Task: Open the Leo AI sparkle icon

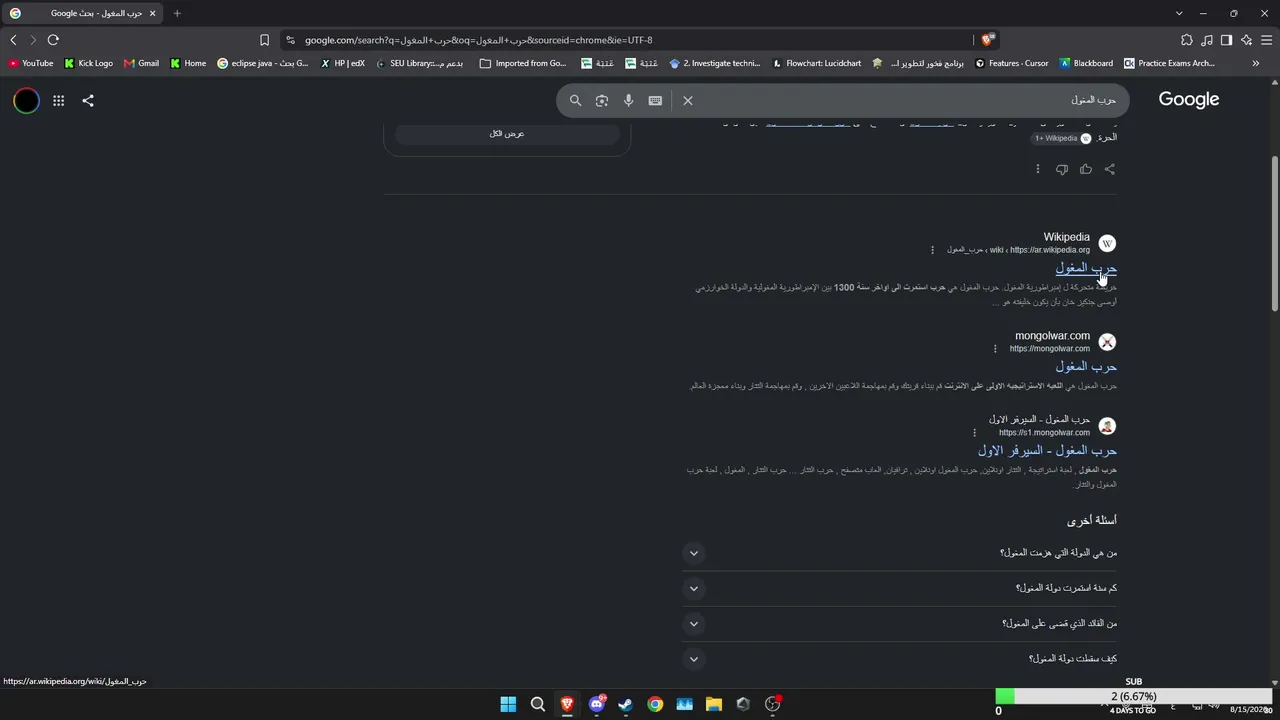Action: tap(1246, 40)
